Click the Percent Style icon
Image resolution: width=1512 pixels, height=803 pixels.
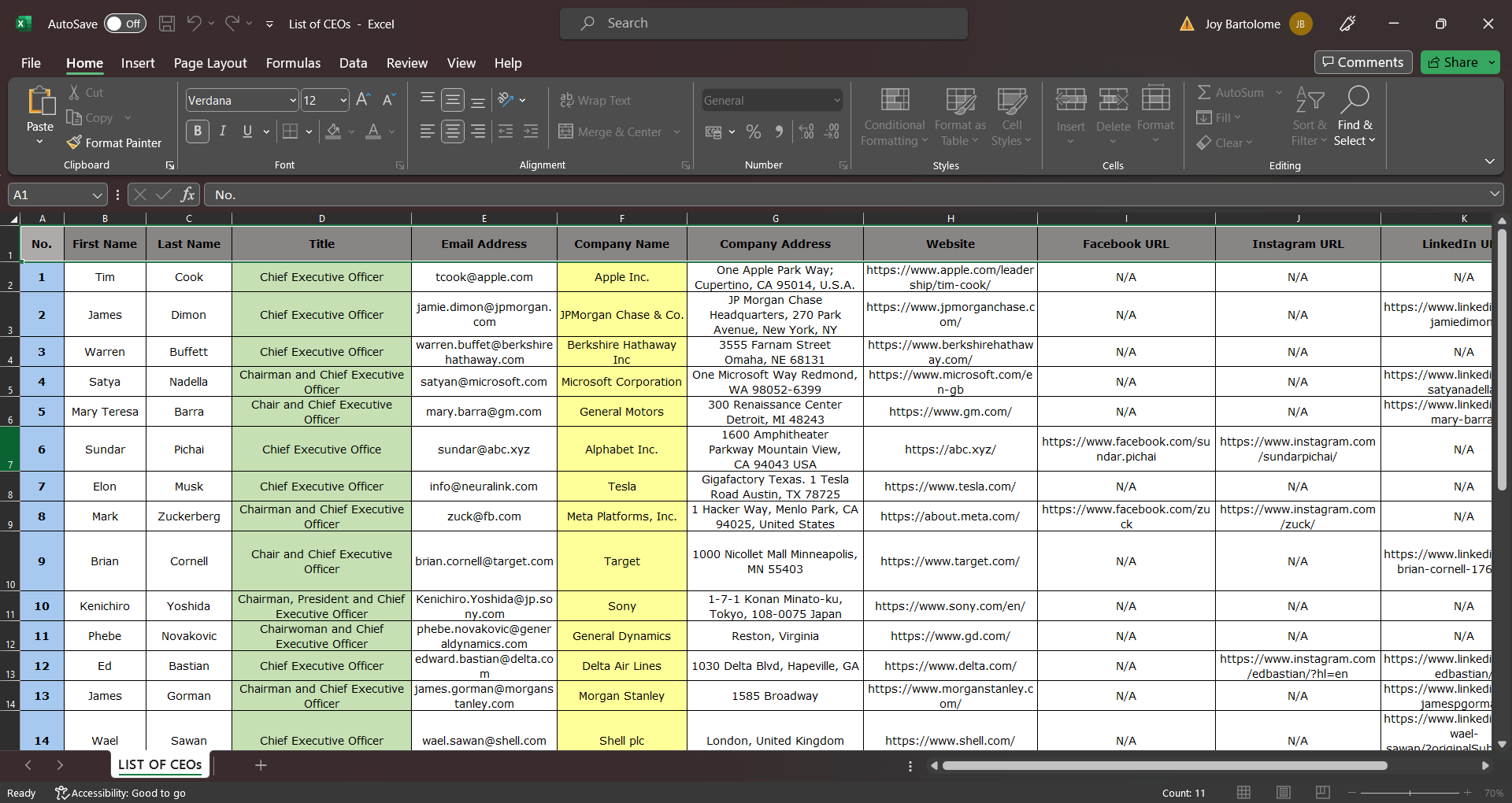pyautogui.click(x=754, y=131)
